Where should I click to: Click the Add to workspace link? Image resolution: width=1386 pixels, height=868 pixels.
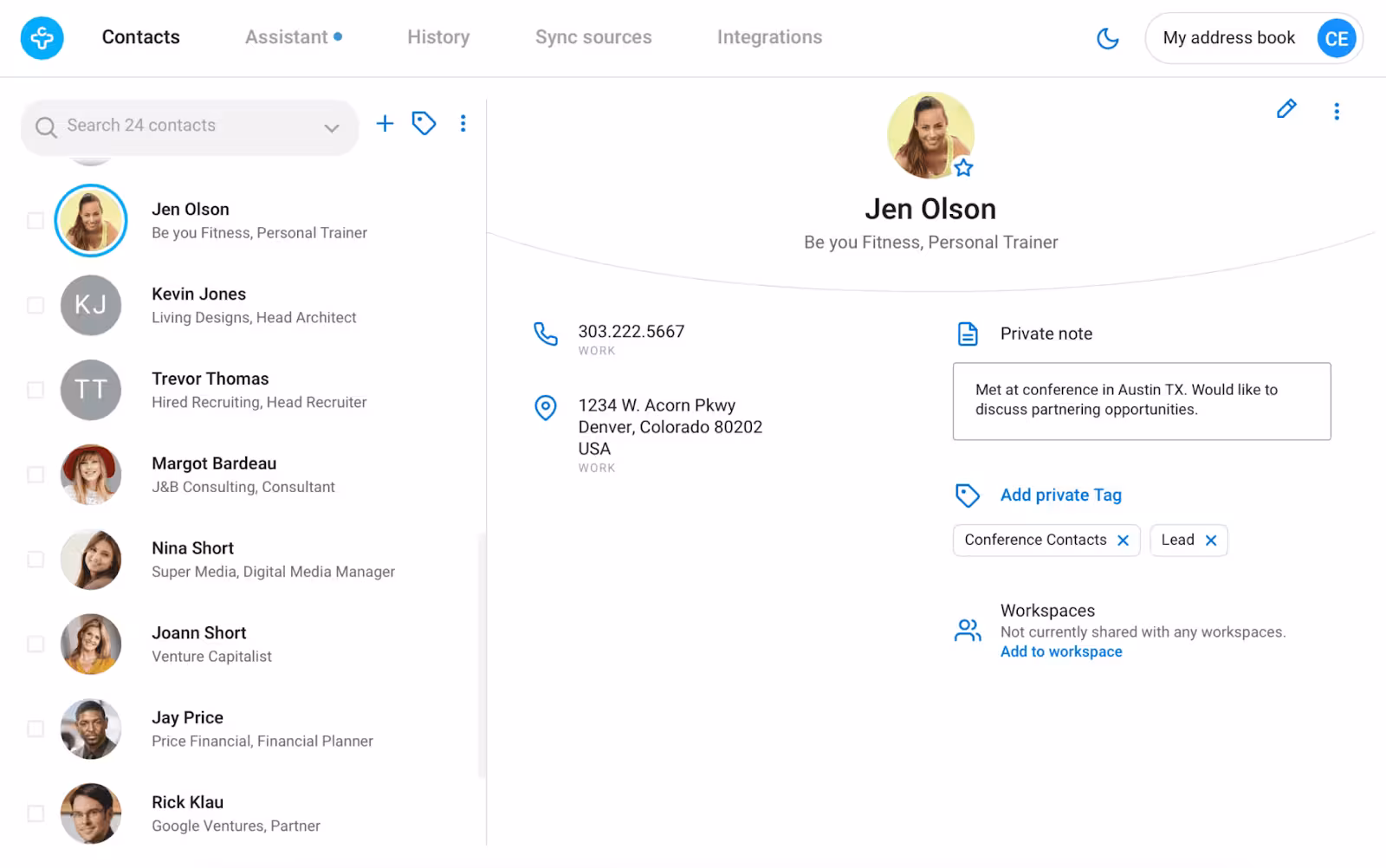point(1061,651)
